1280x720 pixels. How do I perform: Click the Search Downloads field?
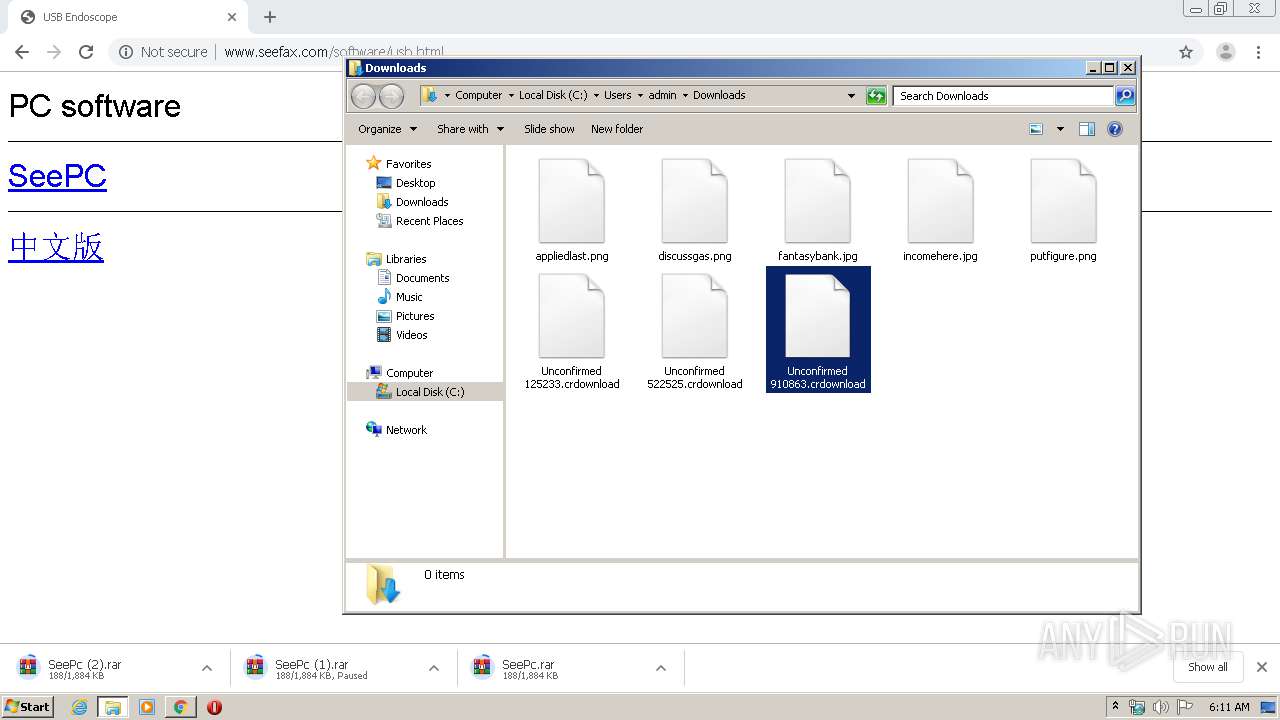(1003, 96)
